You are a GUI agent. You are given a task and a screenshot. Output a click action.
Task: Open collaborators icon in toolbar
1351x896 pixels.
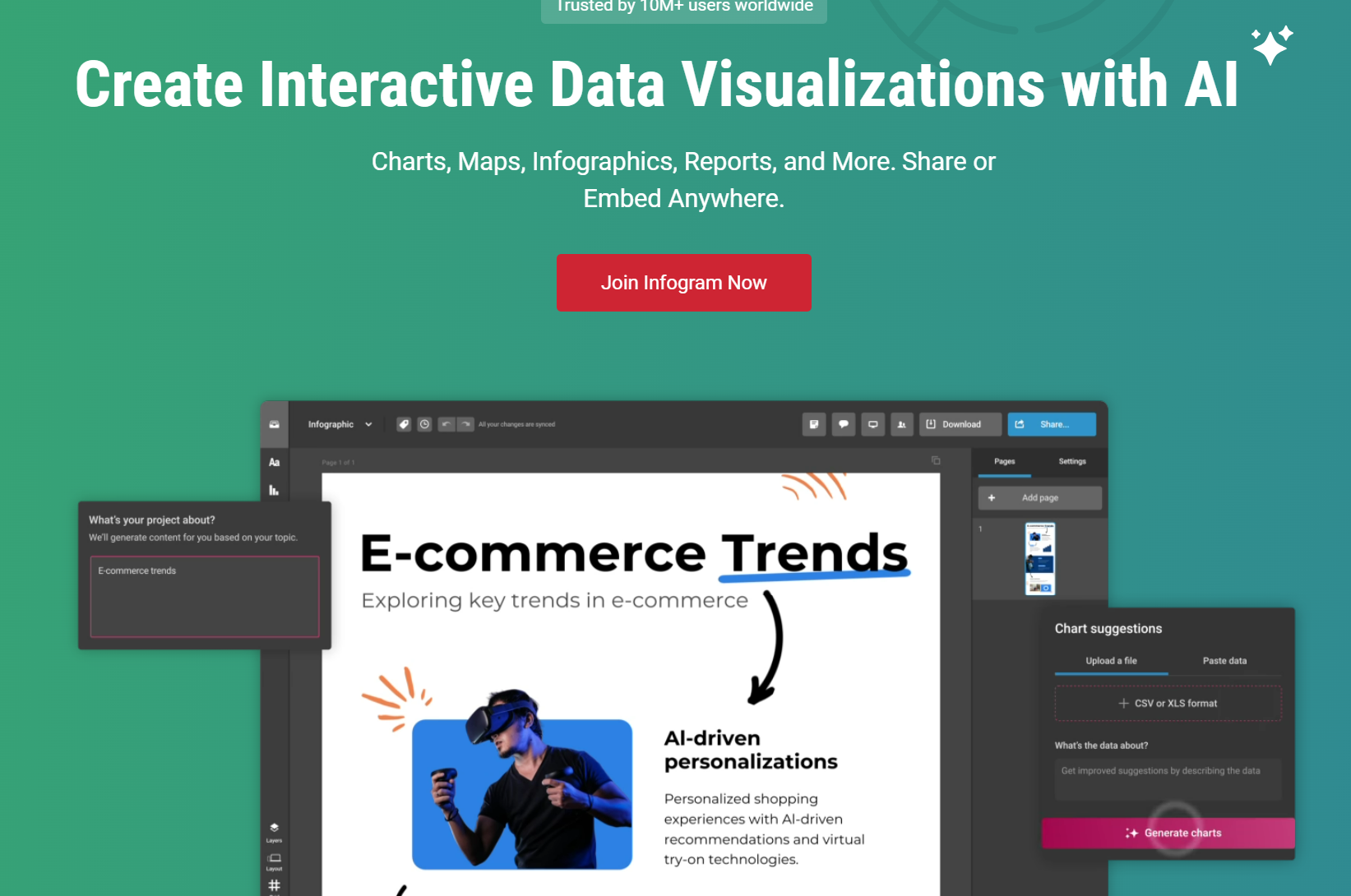pos(901,424)
